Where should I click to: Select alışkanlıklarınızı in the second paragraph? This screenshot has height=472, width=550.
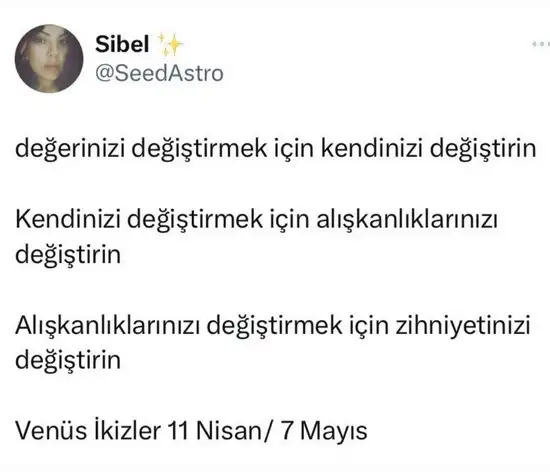click(x=407, y=220)
